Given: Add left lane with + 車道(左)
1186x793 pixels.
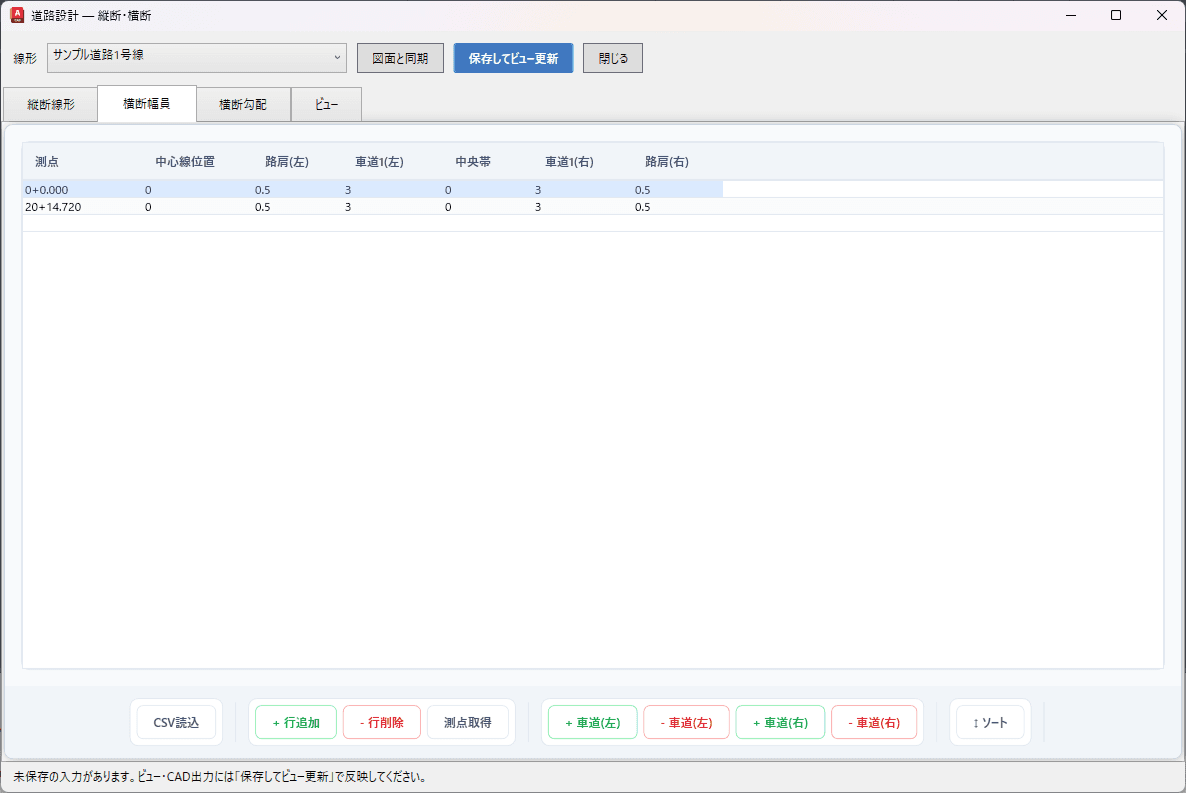Looking at the screenshot, I should tap(593, 723).
